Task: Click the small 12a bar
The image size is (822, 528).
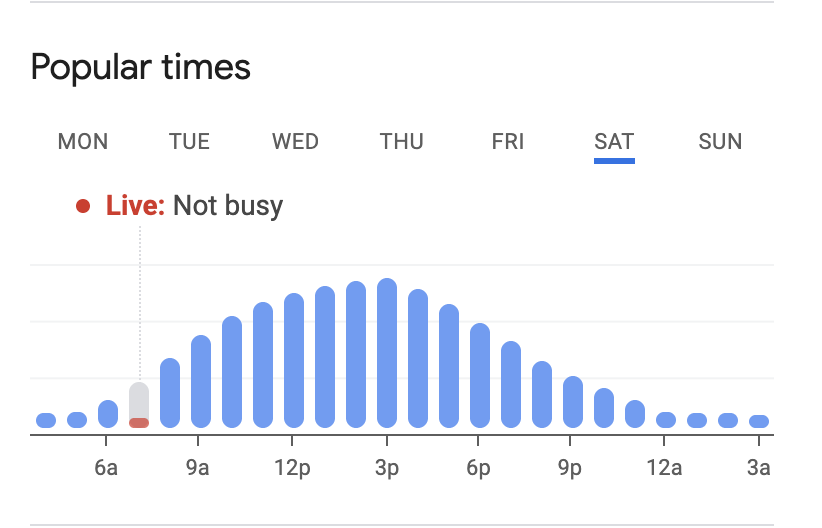Action: click(666, 420)
